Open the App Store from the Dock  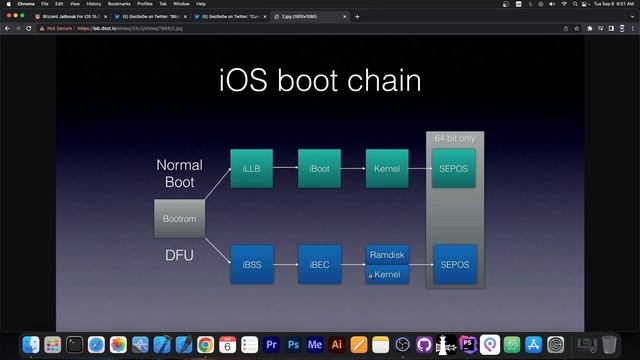click(x=533, y=345)
